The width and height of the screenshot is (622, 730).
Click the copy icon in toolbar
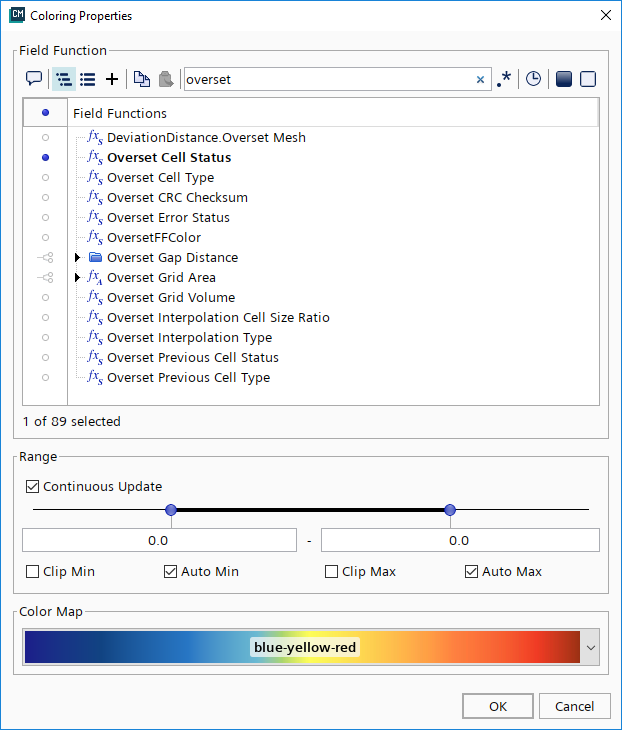coord(141,79)
